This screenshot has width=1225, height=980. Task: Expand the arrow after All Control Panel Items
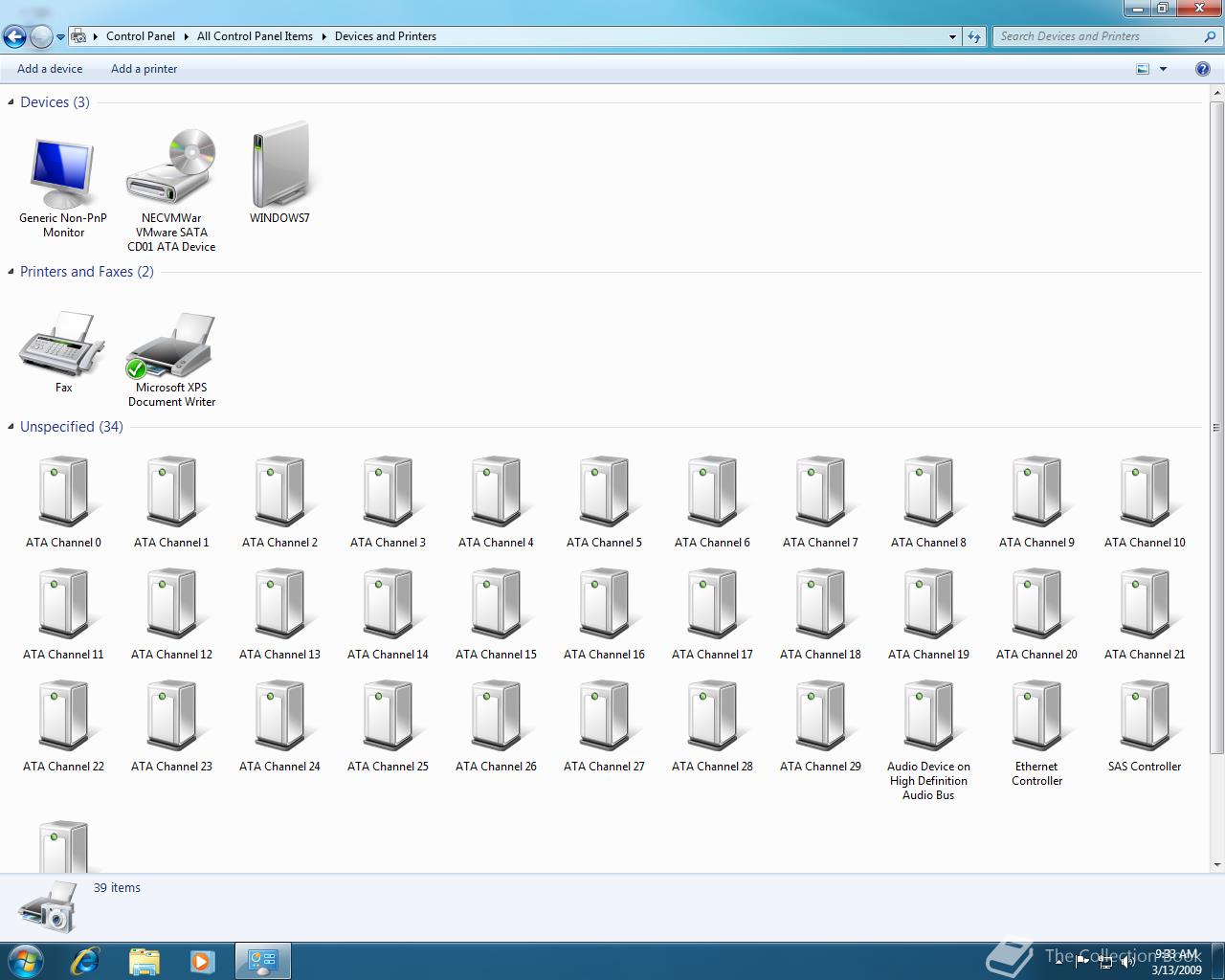(323, 36)
